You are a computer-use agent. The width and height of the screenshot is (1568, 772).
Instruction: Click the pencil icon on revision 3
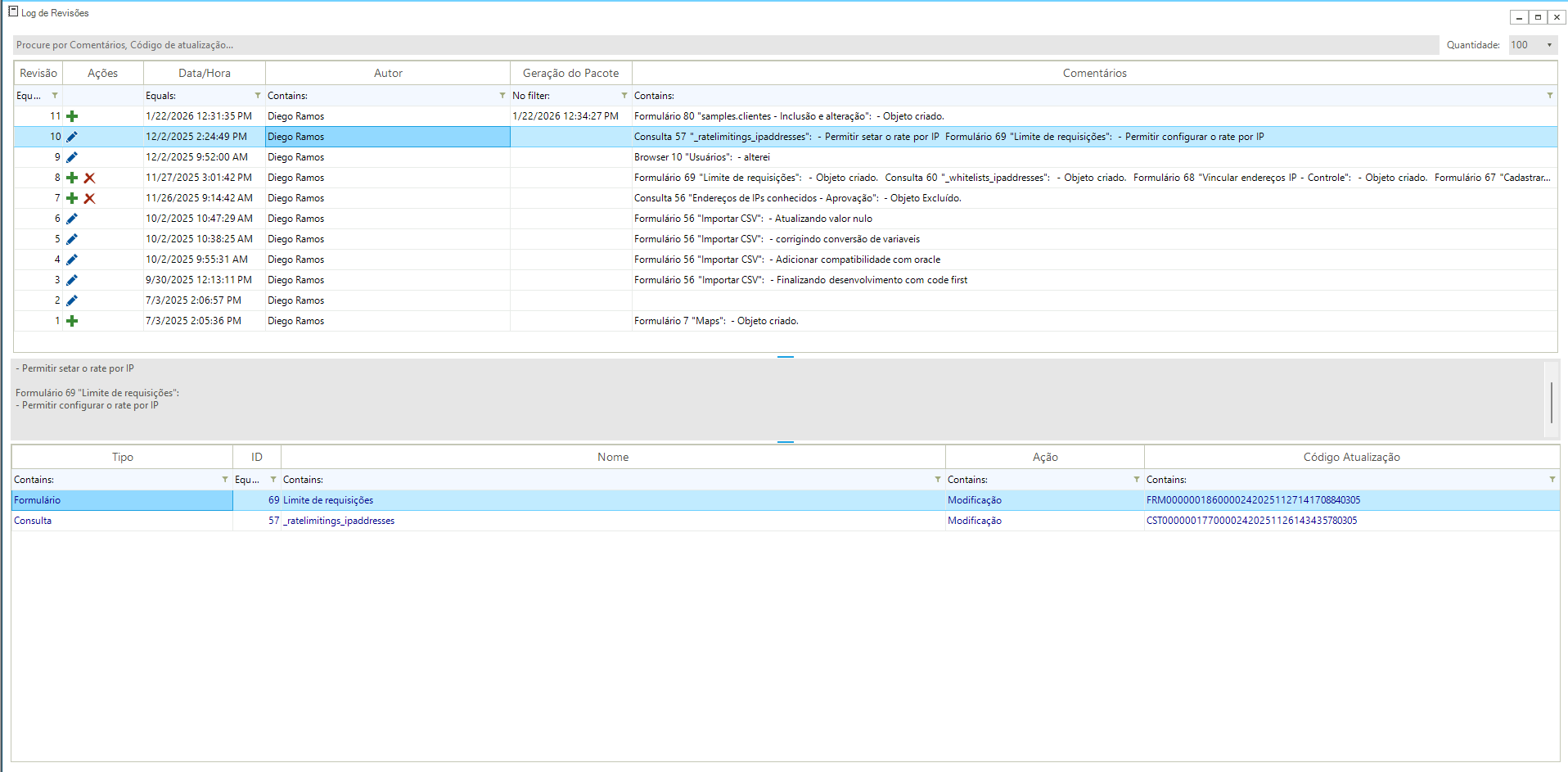pos(72,280)
